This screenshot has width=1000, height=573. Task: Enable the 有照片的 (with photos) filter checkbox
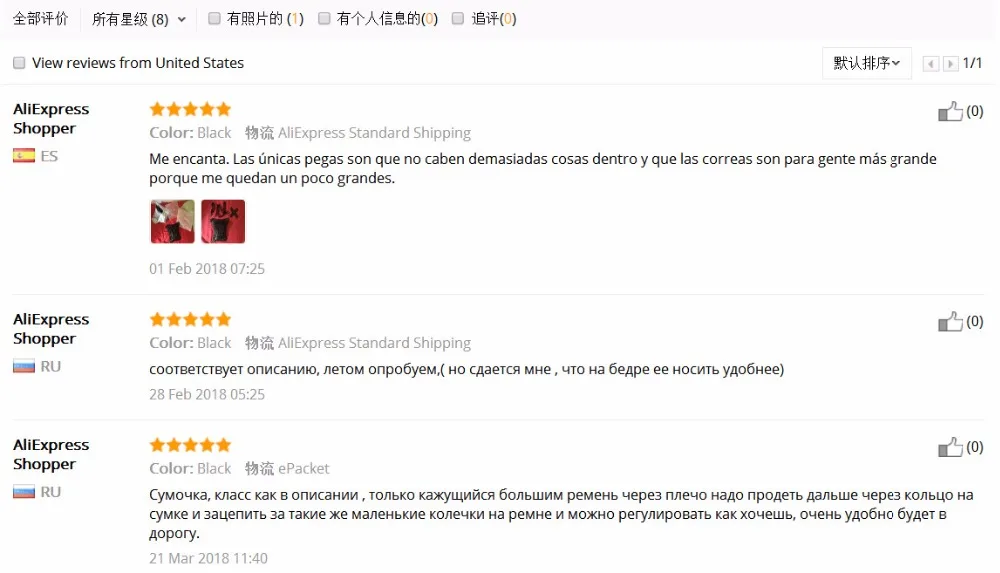214,19
